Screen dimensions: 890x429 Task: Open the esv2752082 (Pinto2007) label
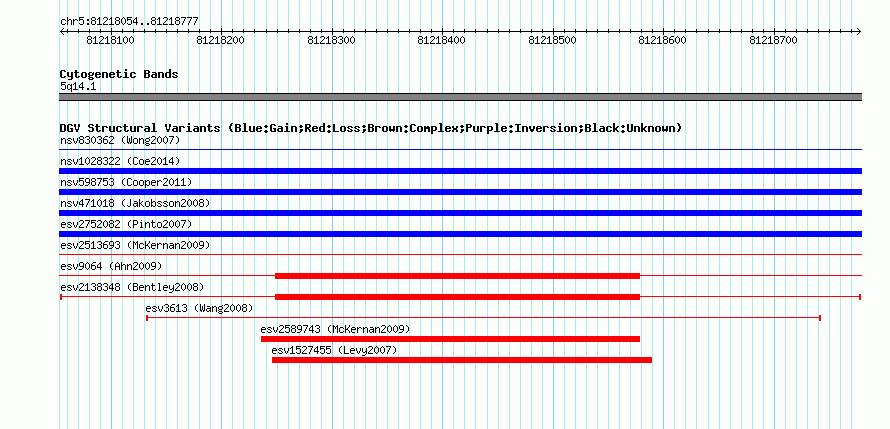click(x=126, y=224)
